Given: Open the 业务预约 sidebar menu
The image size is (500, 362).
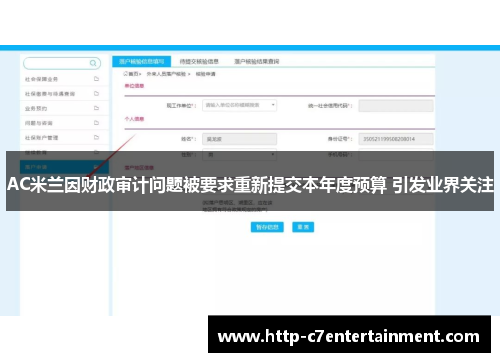Looking at the screenshot, I should (64, 108).
